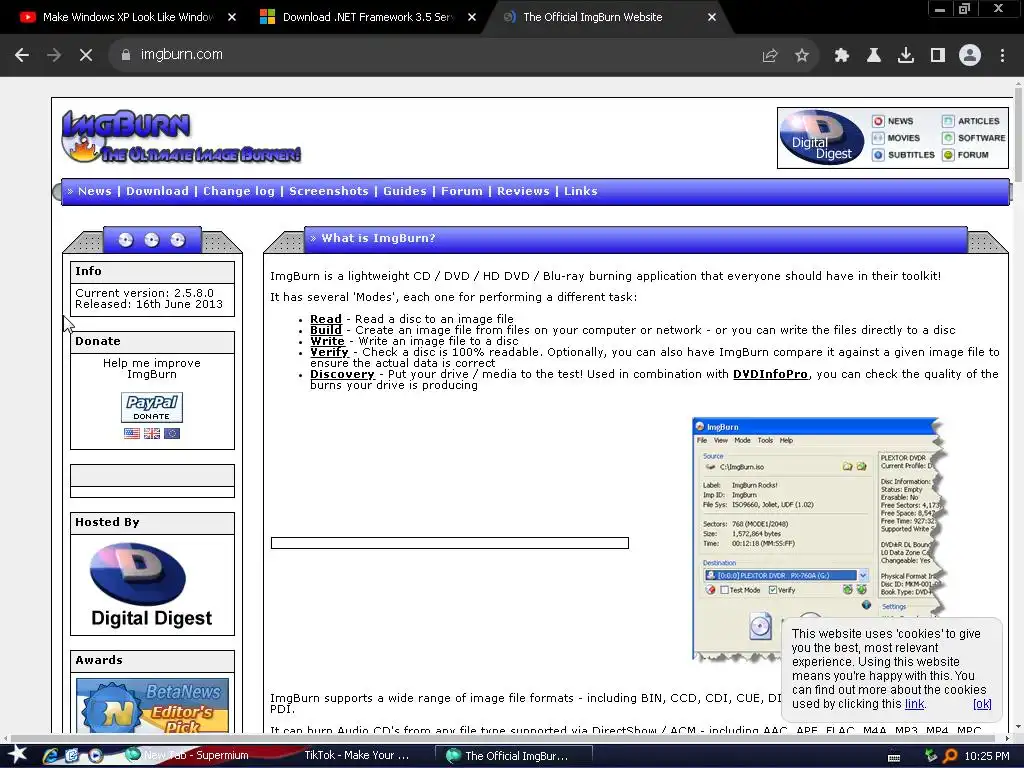Click the Hosted By Digital Digest logo
Image resolution: width=1024 pixels, height=768 pixels.
point(152,585)
